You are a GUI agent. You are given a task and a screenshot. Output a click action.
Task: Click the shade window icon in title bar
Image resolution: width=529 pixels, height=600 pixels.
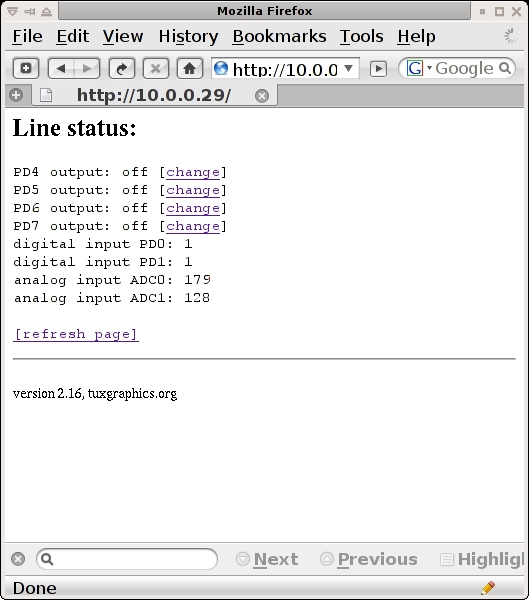[x=46, y=11]
